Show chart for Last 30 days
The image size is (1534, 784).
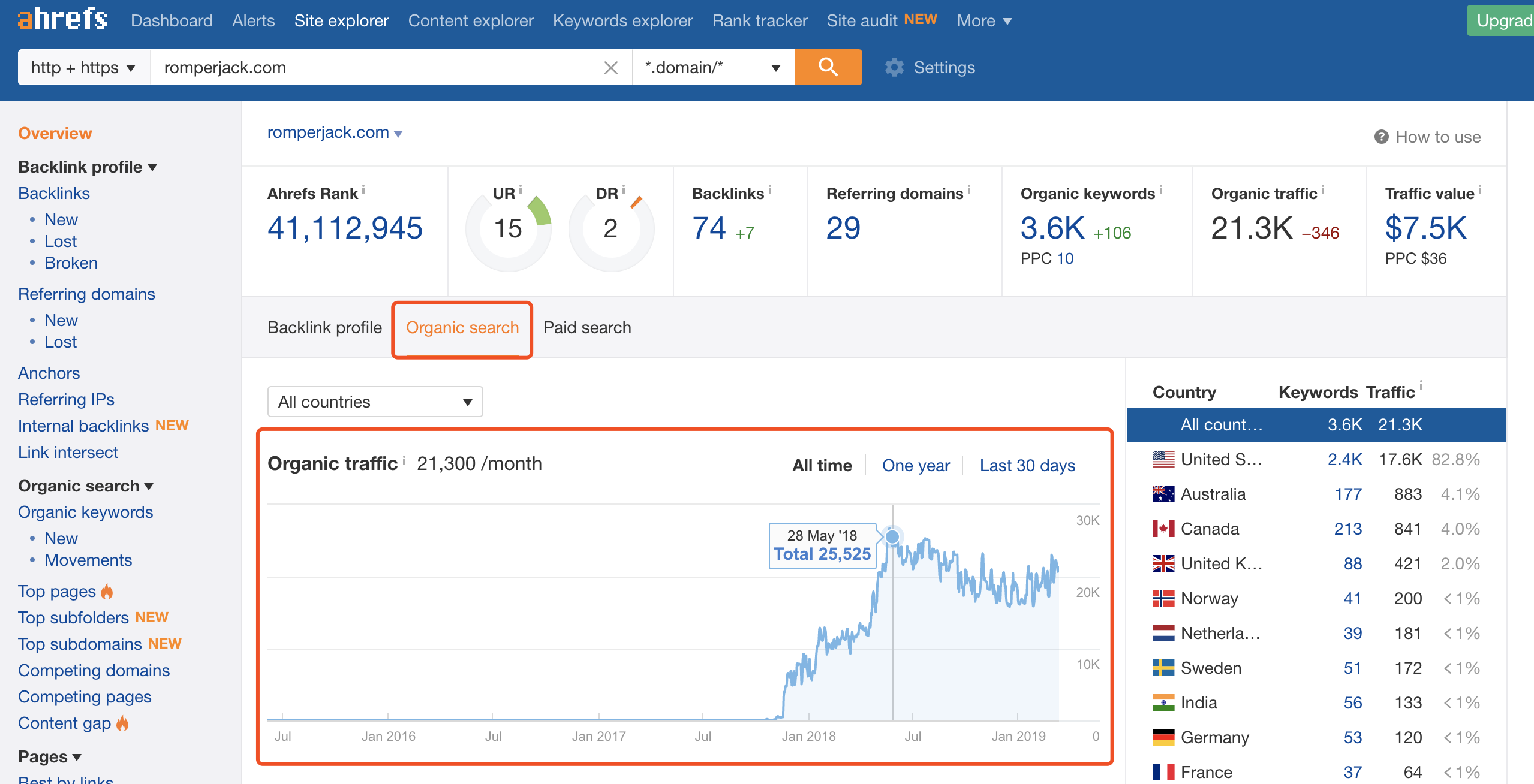point(1027,465)
